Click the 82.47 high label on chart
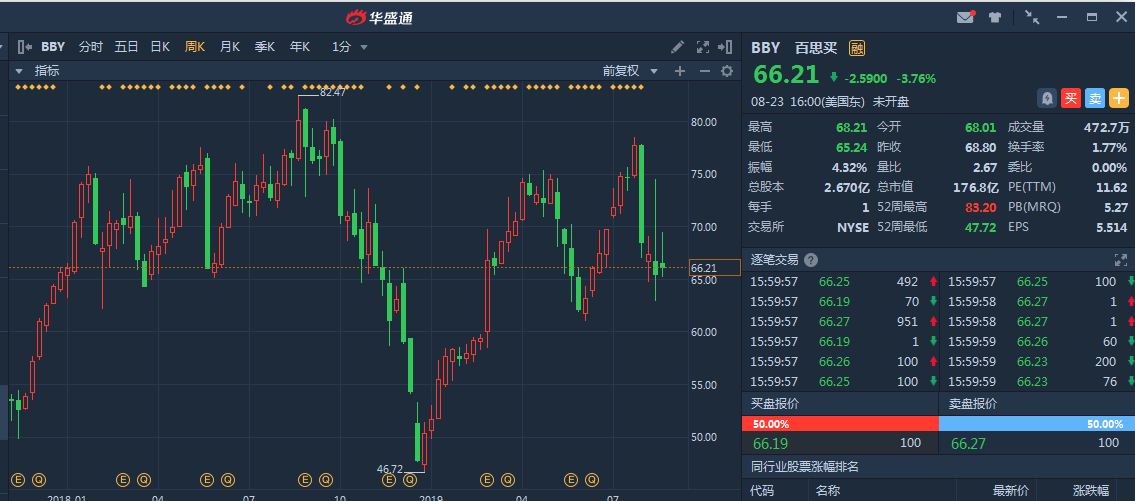 [332, 93]
